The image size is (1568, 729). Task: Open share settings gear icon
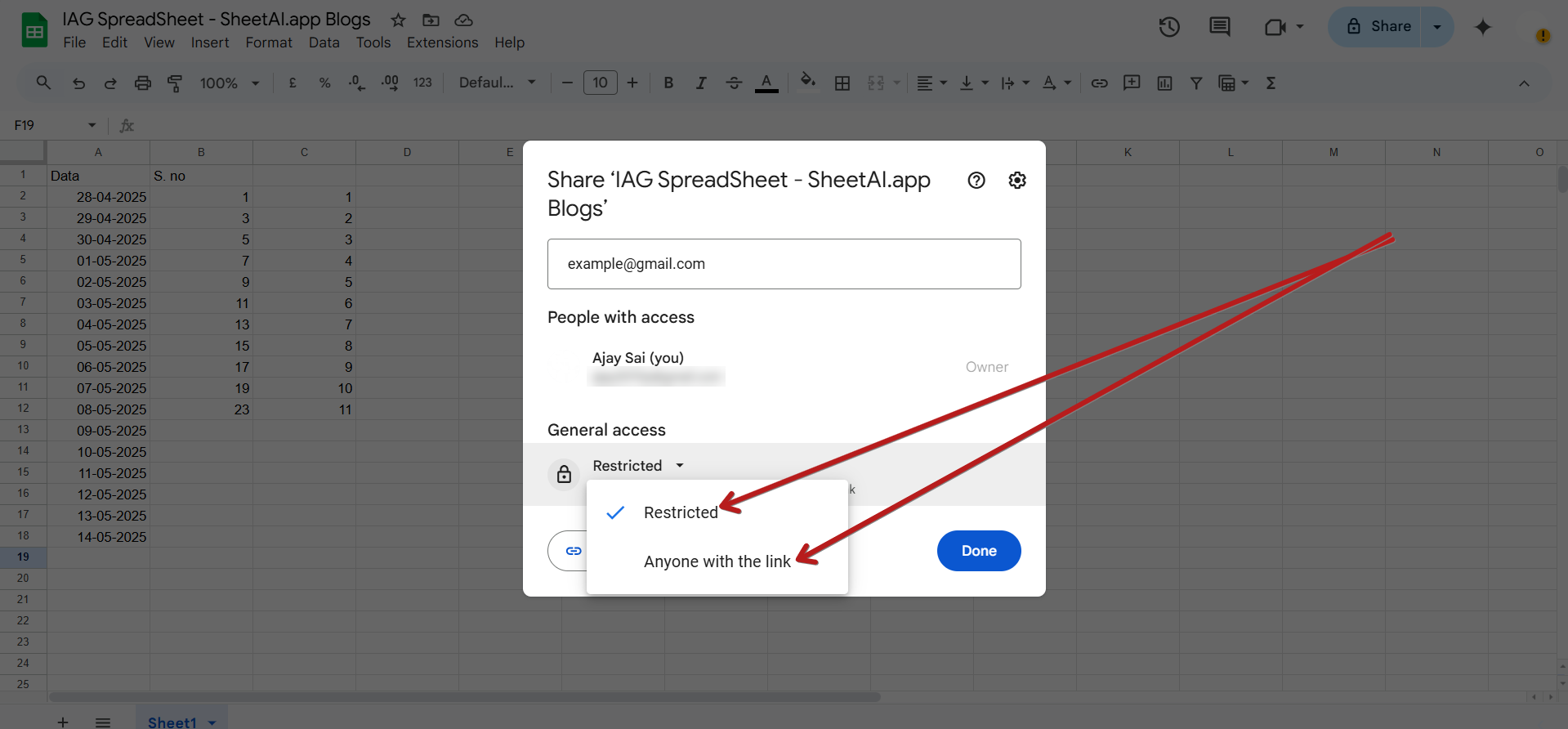click(x=1017, y=180)
